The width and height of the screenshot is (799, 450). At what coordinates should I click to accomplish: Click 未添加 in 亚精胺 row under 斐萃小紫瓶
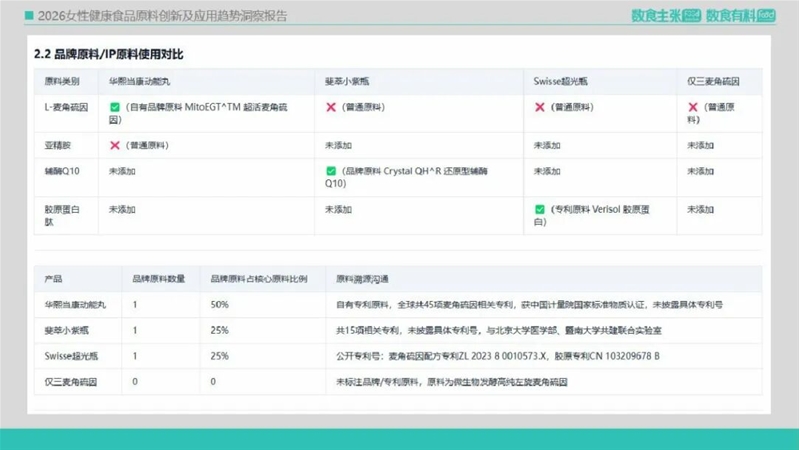click(338, 145)
